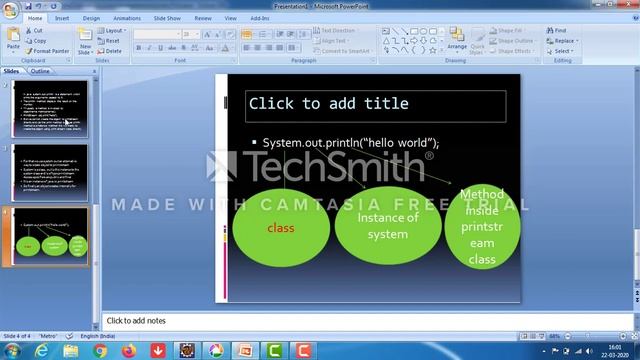Viewport: 640px width, 360px height.
Task: Toggle strikethrough formatting
Action: pyautogui.click(x=172, y=48)
